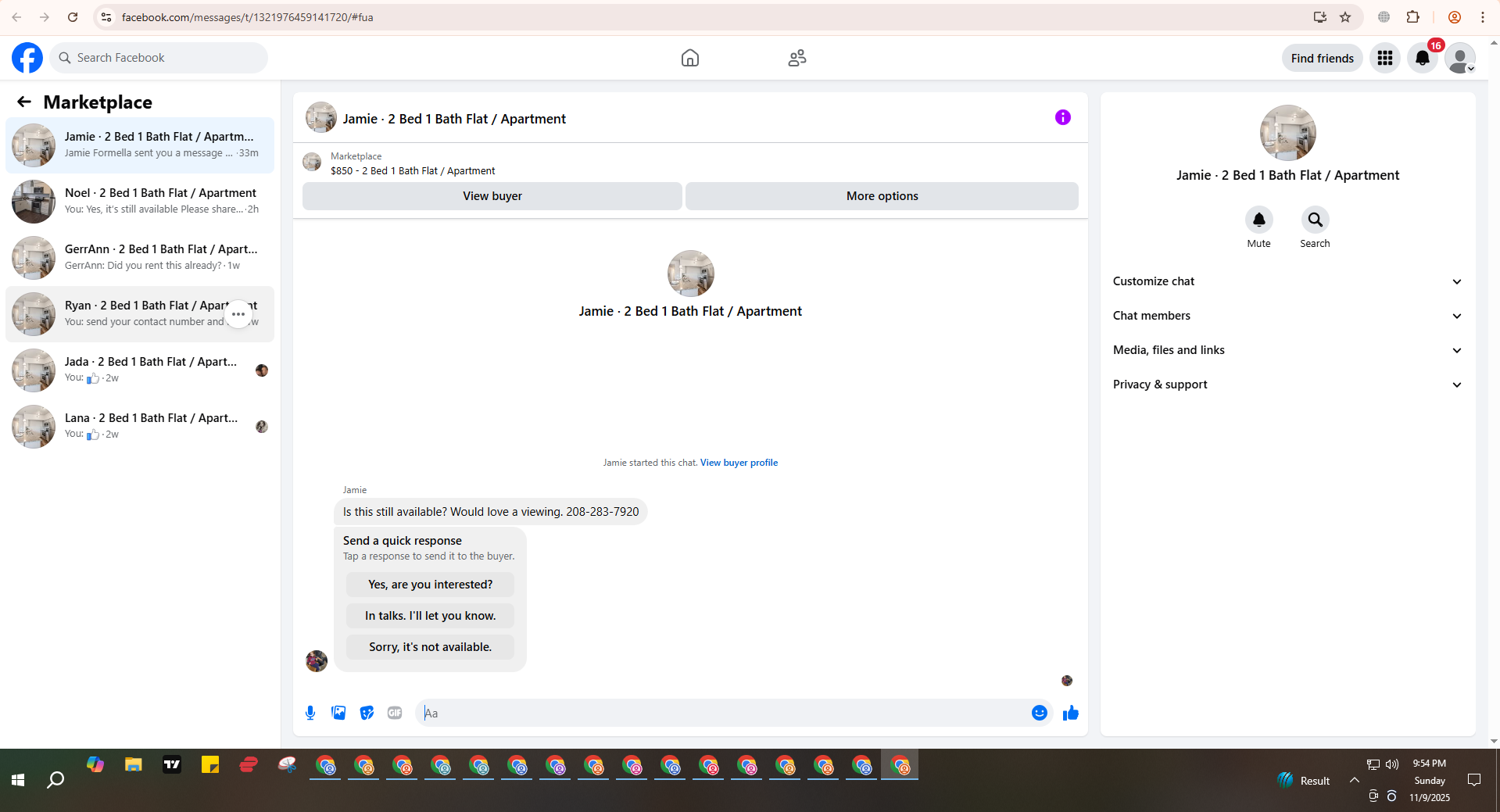This screenshot has width=1500, height=812.
Task: Send a thumbs-up like
Action: [x=1071, y=713]
